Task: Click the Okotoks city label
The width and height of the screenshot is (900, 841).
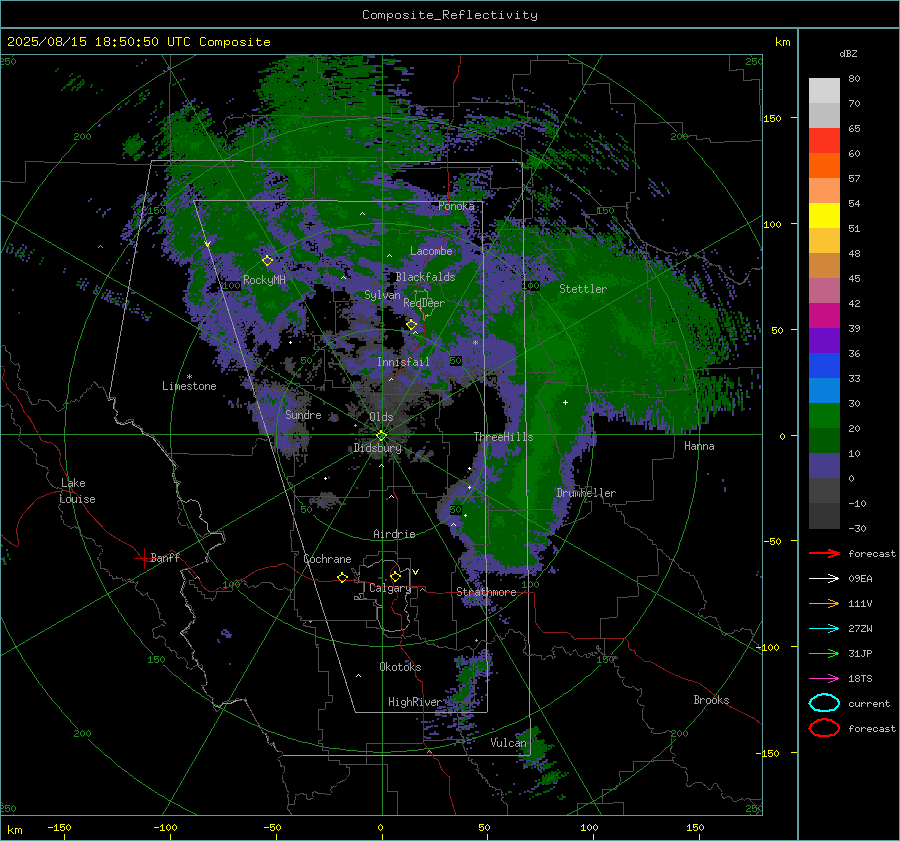Action: pyautogui.click(x=400, y=667)
